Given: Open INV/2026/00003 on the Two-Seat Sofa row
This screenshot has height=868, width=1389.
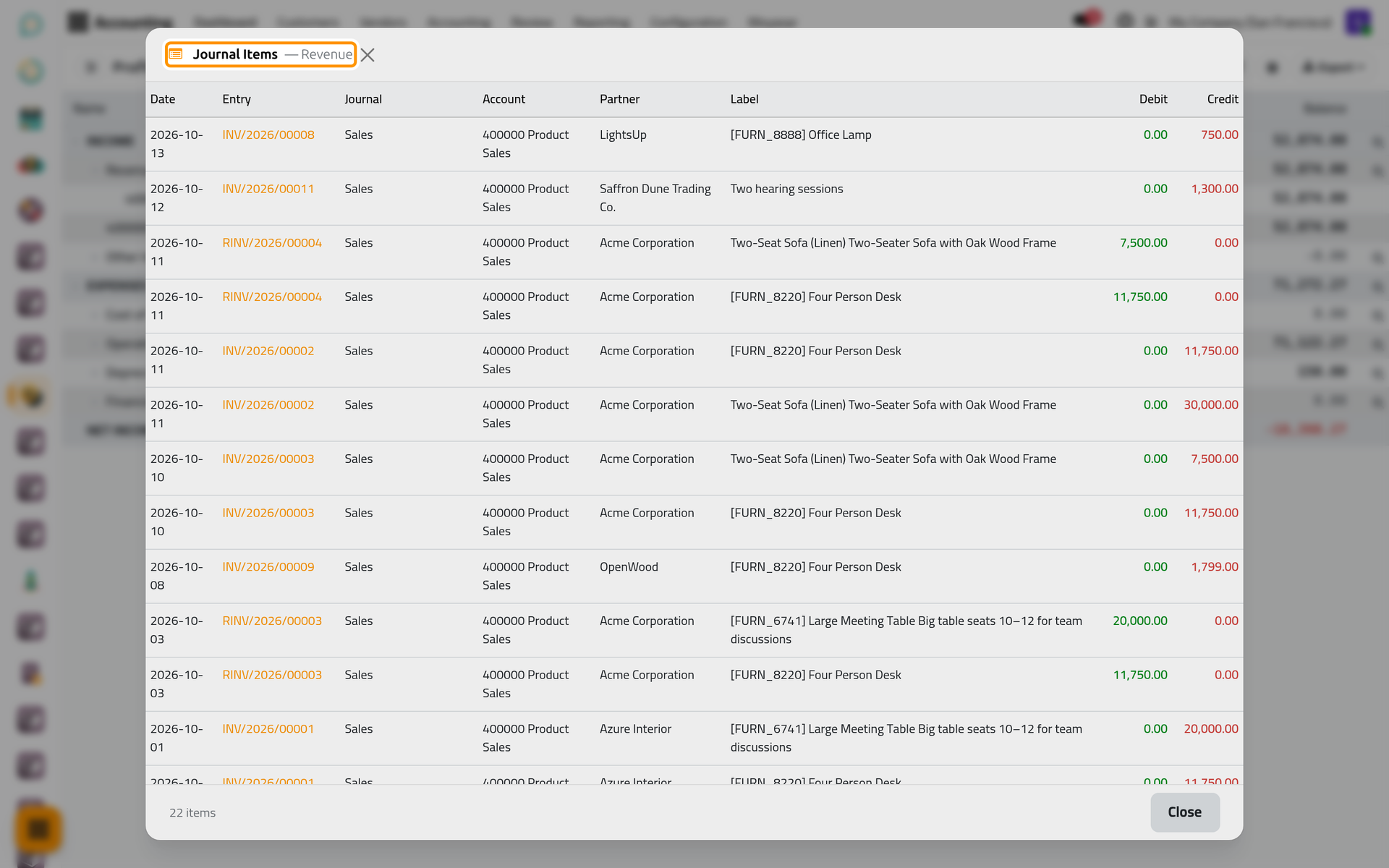Looking at the screenshot, I should click(268, 459).
